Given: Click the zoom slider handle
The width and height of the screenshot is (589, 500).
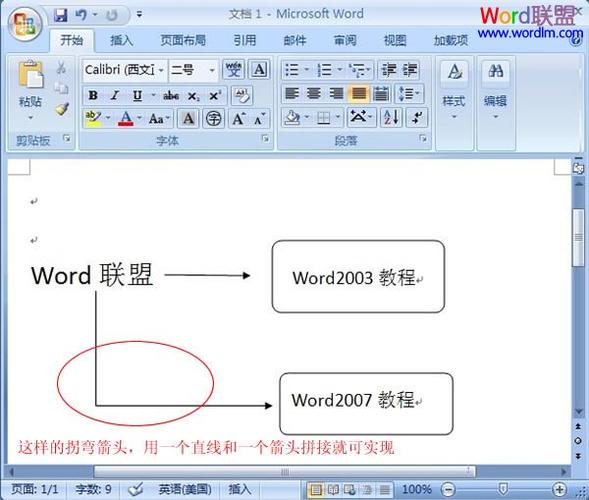Looking at the screenshot, I should (x=503, y=489).
